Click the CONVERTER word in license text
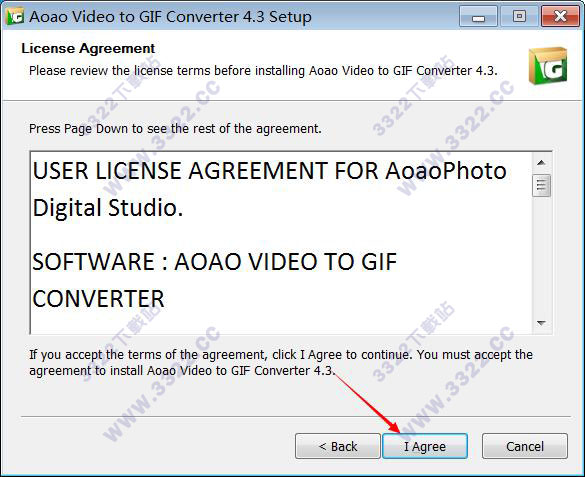The width and height of the screenshot is (585, 477). pos(98,299)
